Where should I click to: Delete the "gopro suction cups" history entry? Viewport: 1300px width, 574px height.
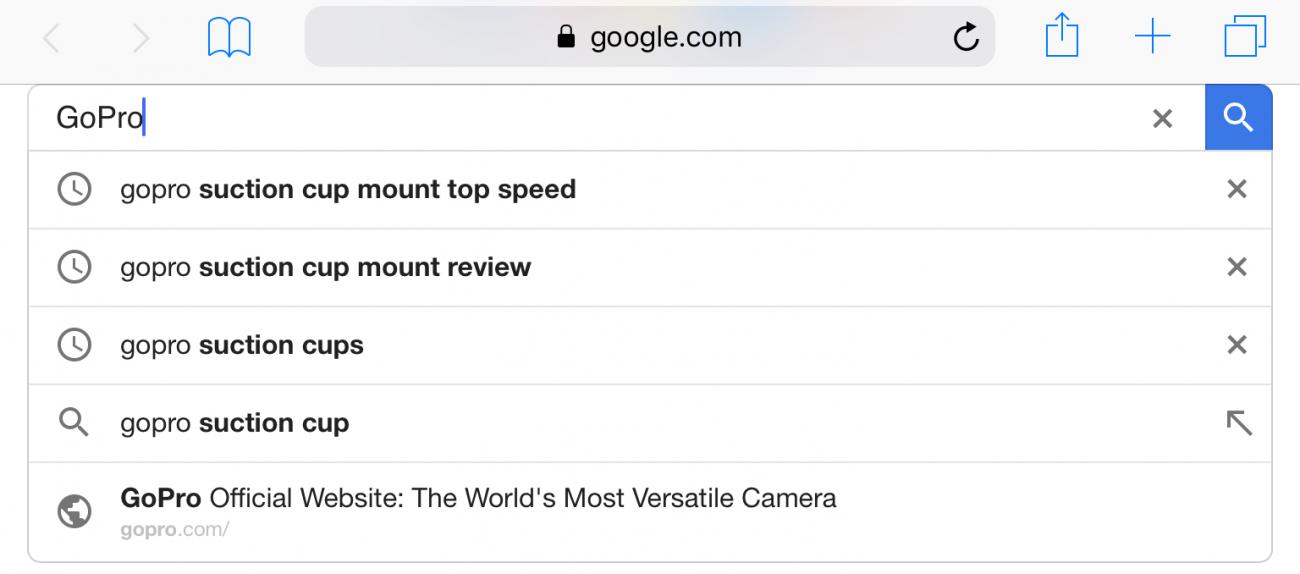tap(1237, 345)
